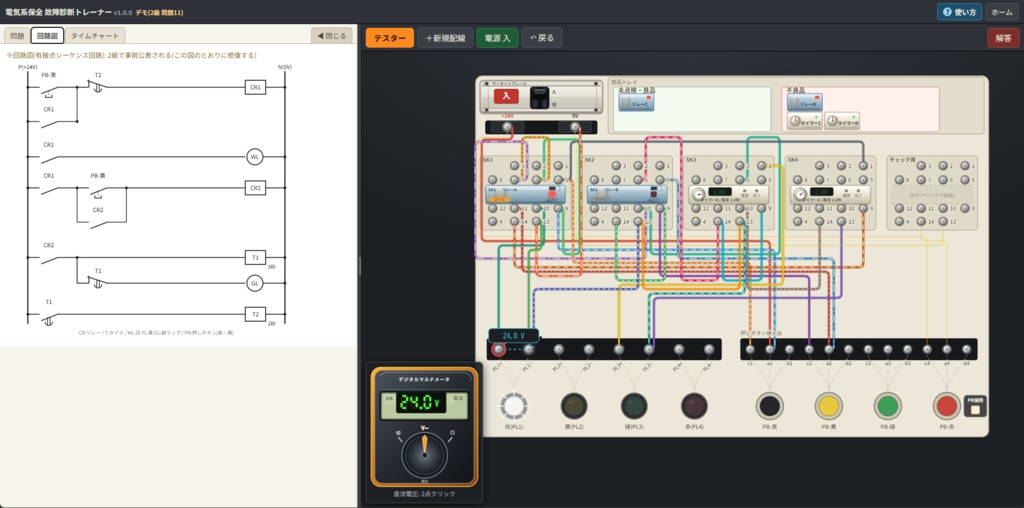The height and width of the screenshot is (508, 1024).
Task: Click the GL lamp symbol in diagram
Action: point(255,283)
